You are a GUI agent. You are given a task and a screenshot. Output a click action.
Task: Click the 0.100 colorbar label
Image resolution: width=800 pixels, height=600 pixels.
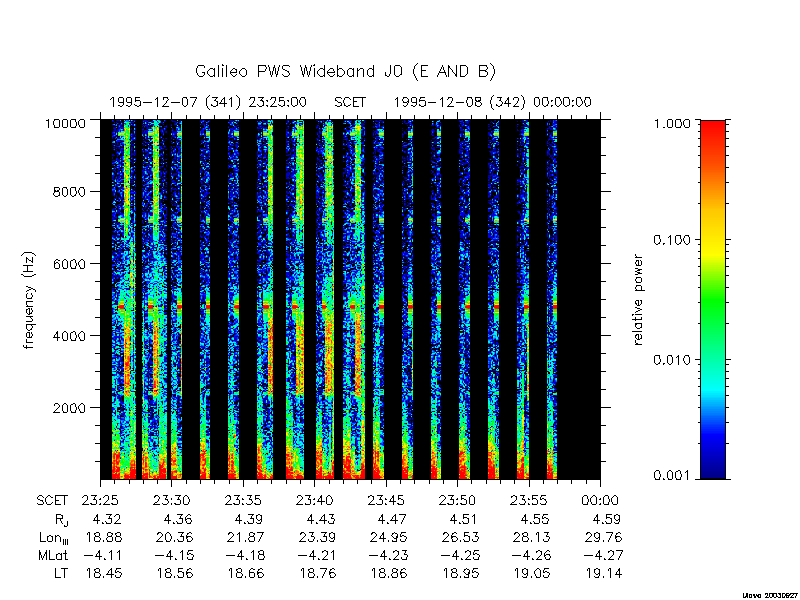pyautogui.click(x=673, y=240)
